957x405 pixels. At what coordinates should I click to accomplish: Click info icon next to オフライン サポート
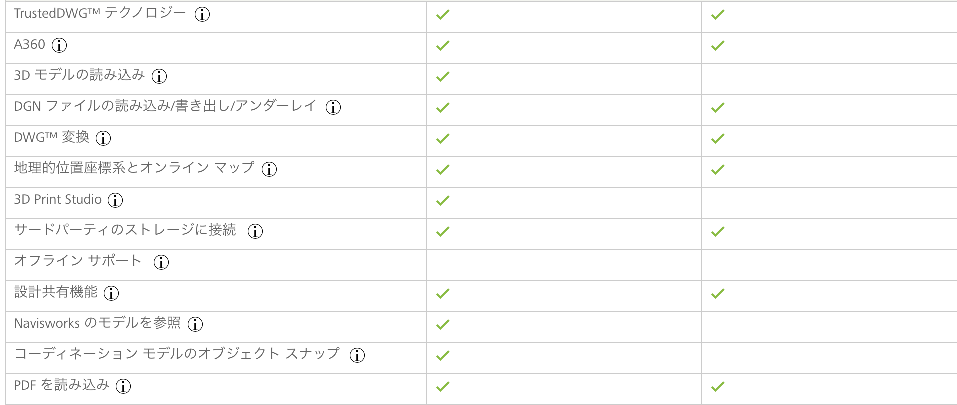pos(161,263)
